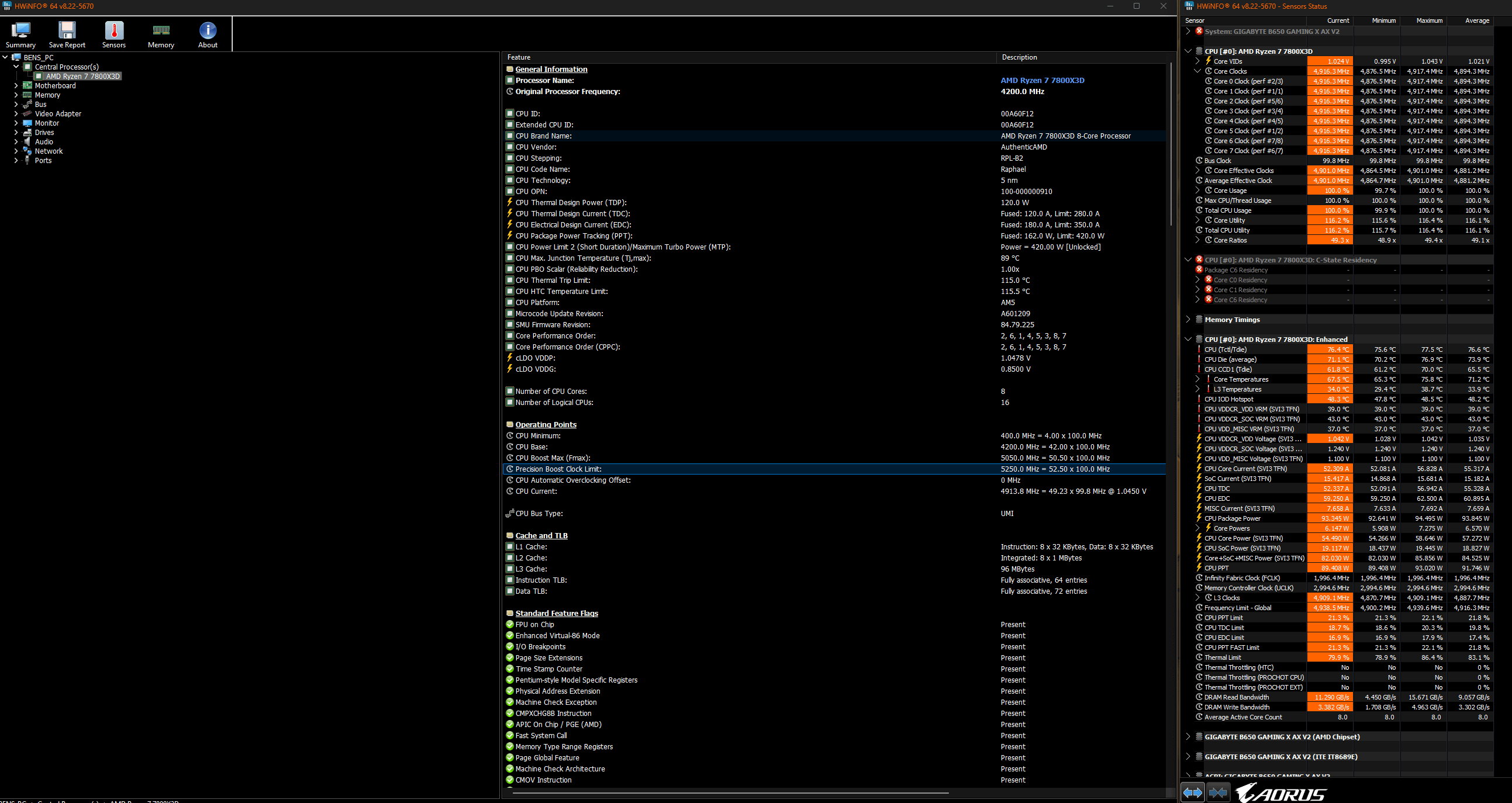Click the thermometer icon beside CPU (Tctl/Tdie)

coord(1199,349)
